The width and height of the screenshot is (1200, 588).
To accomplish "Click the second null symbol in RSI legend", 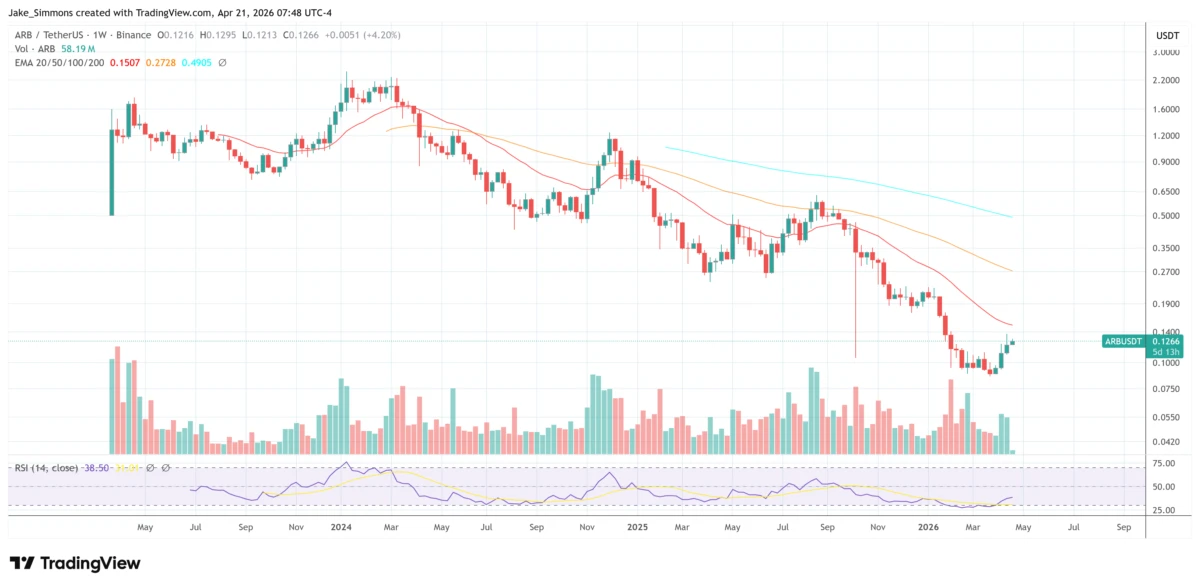I will click(166, 467).
